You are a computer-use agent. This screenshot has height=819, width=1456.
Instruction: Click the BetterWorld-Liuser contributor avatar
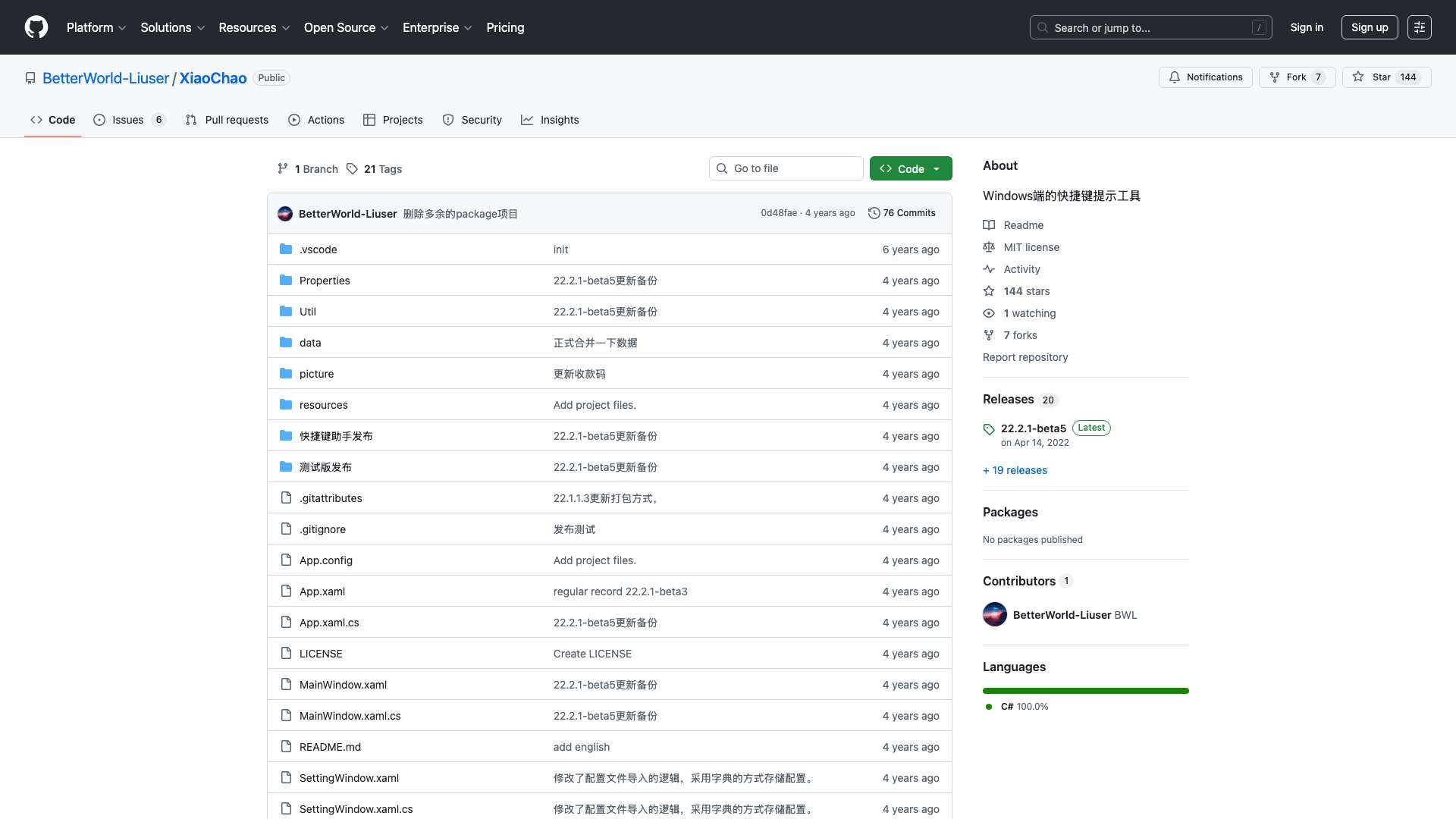pyautogui.click(x=995, y=614)
